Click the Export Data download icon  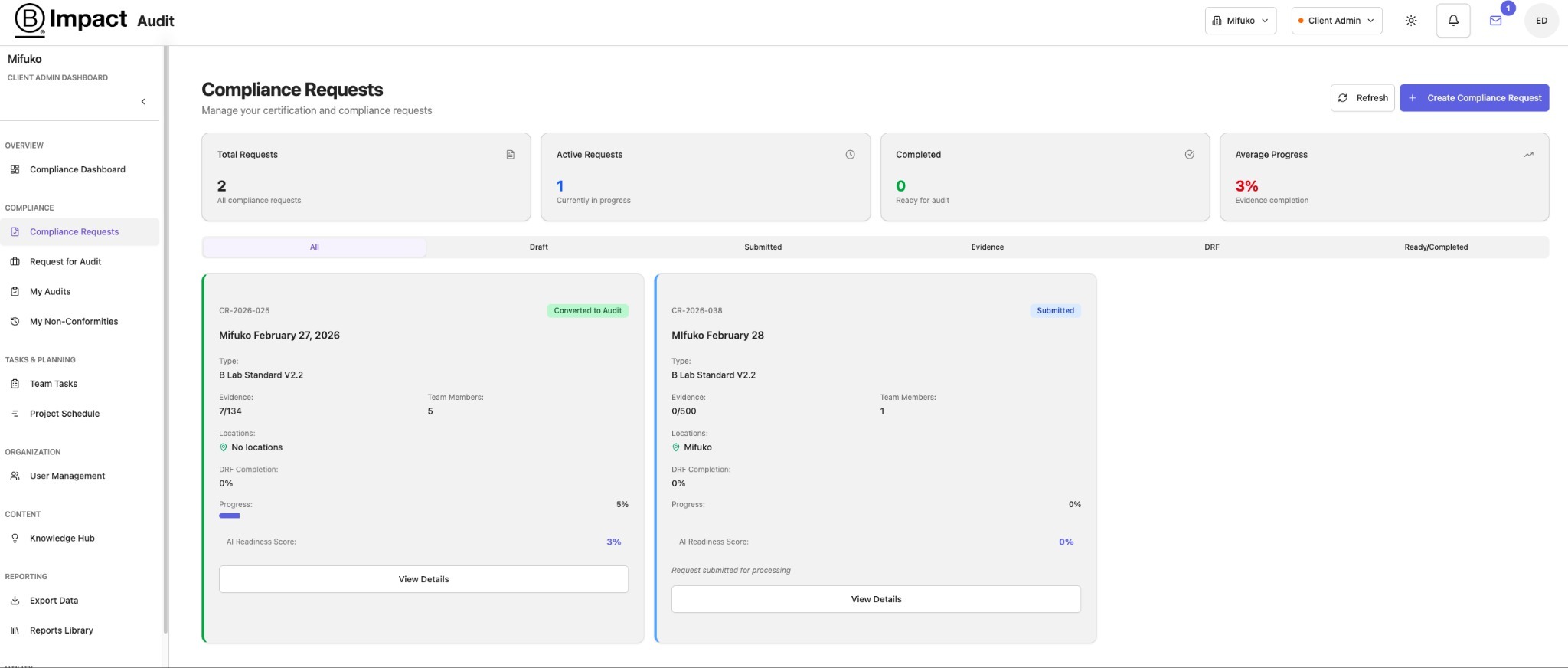point(15,600)
